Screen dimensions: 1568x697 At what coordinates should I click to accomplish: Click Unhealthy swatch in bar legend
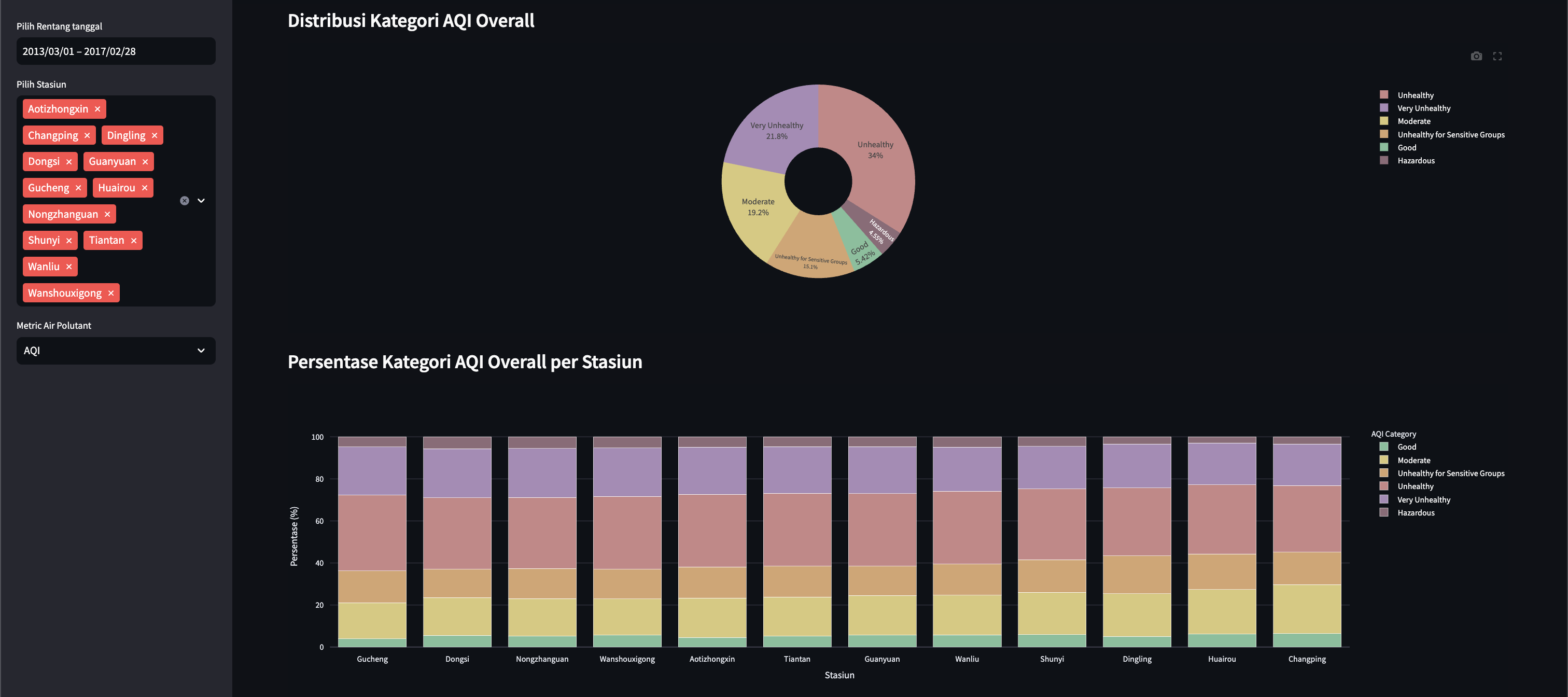pyautogui.click(x=1383, y=486)
